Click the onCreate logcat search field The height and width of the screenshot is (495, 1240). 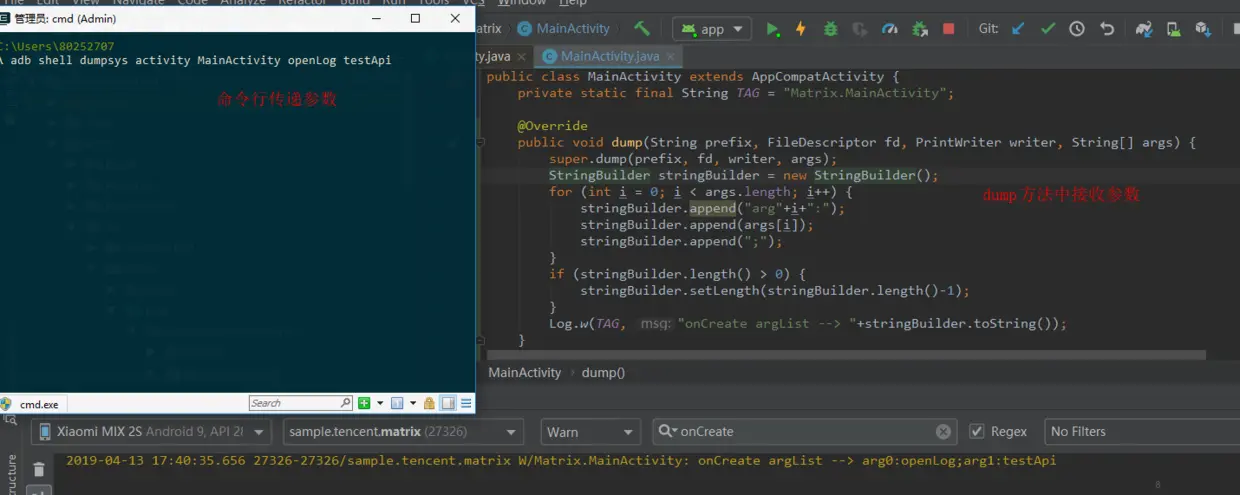click(x=805, y=432)
